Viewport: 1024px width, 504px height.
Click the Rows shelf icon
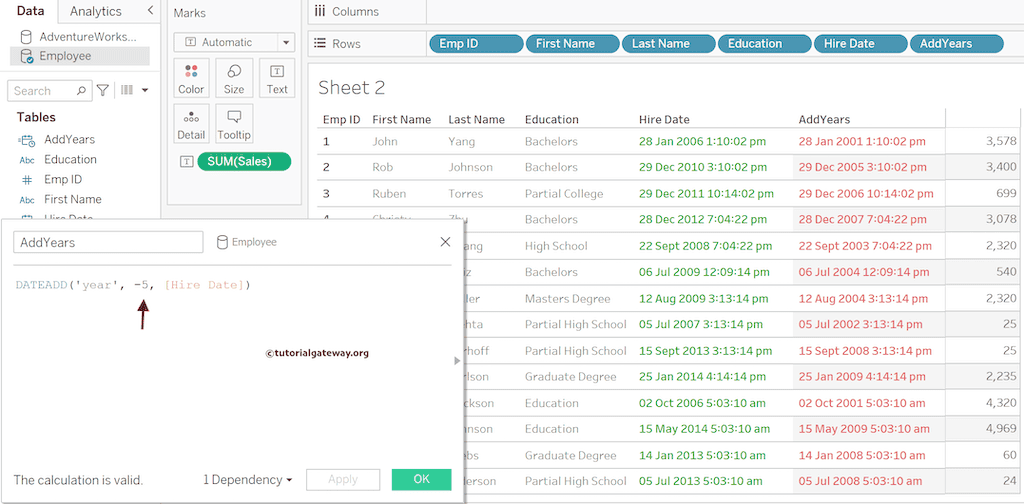pyautogui.click(x=320, y=43)
